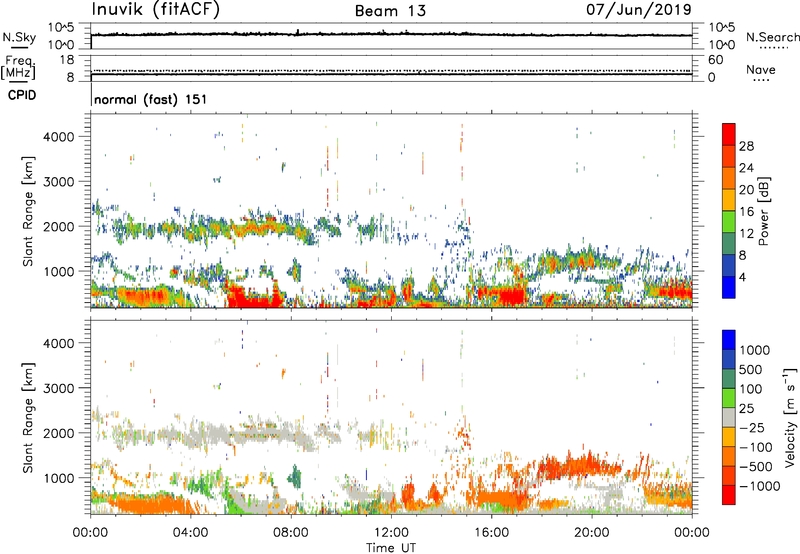Click the '60' Nave axis value
This screenshot has height=554, width=800.
(x=715, y=60)
